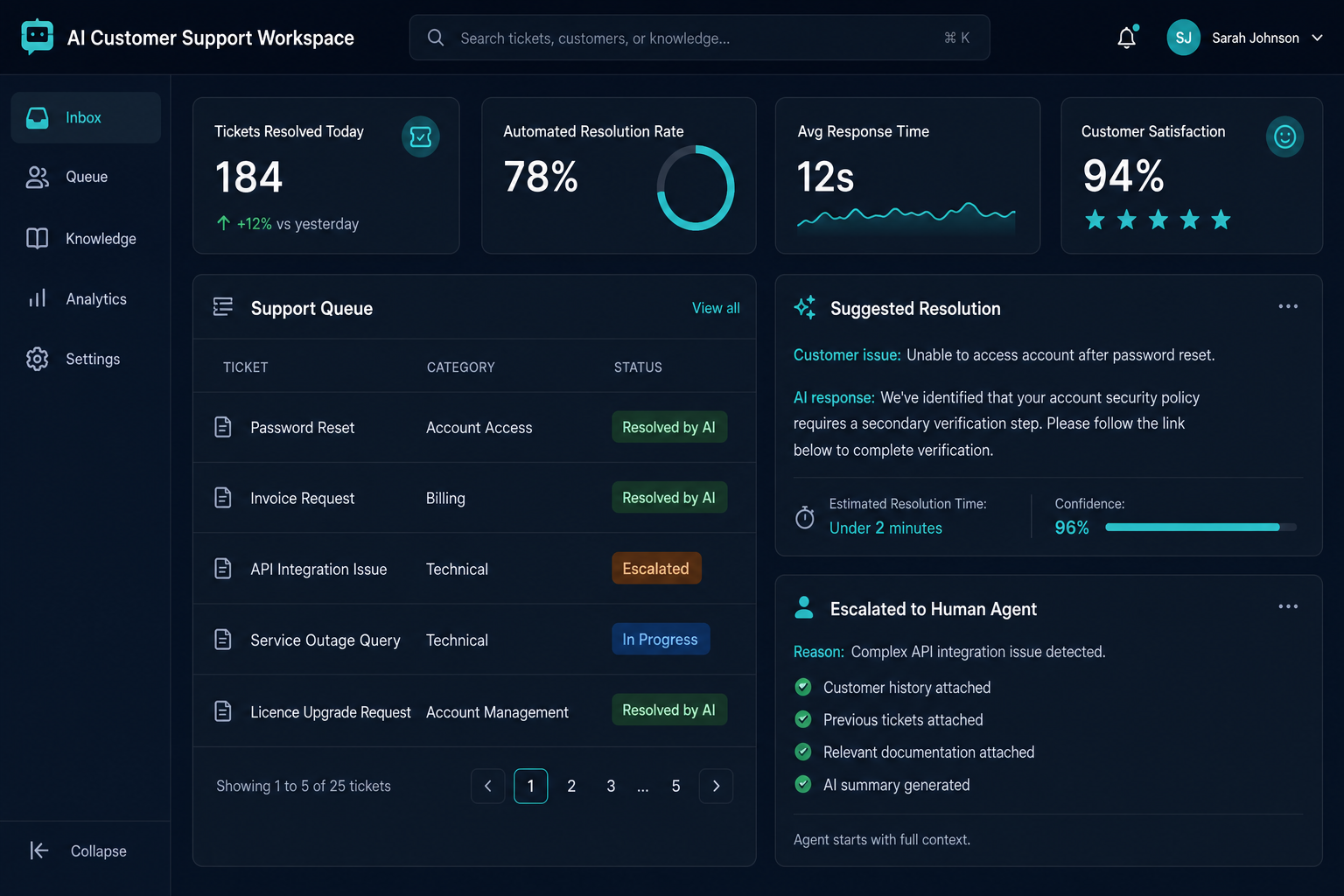
Task: Click the In Progress status badge
Action: point(661,640)
